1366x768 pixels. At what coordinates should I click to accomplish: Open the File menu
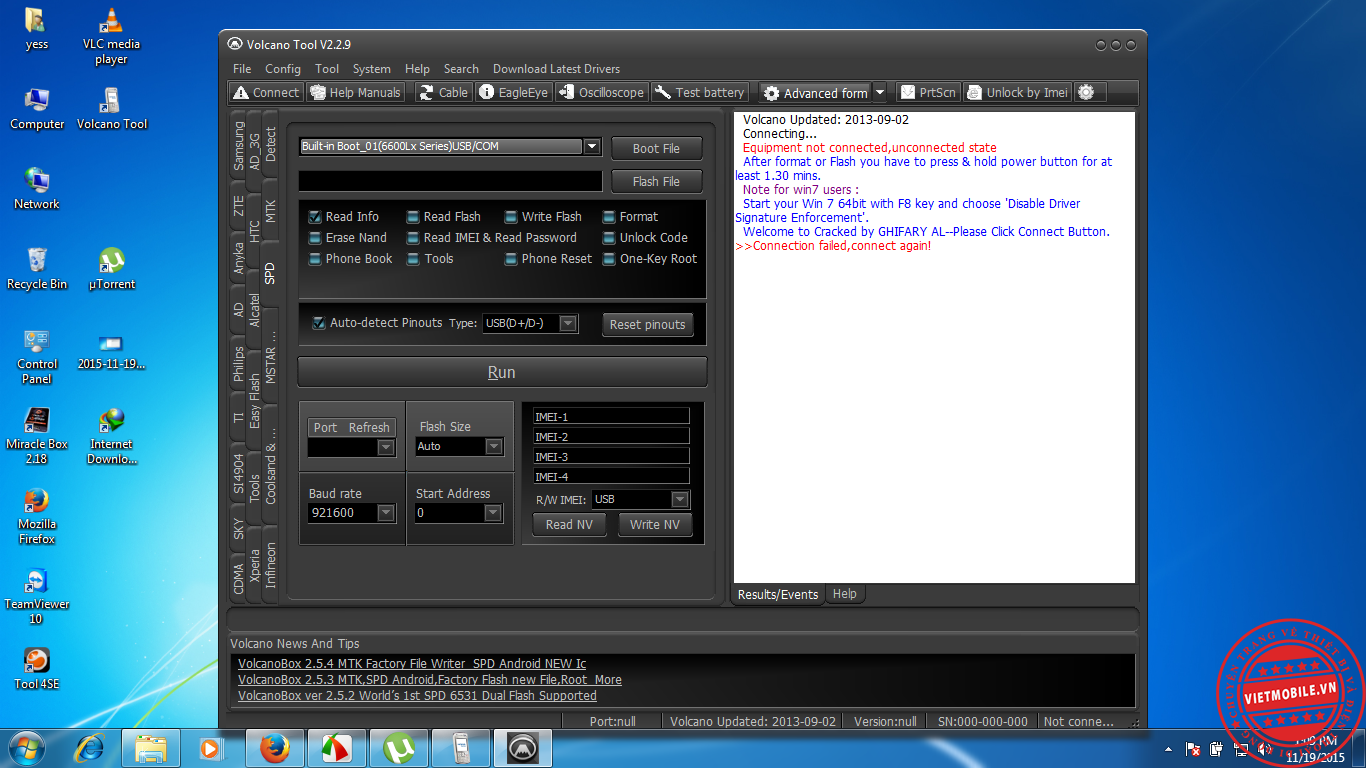tap(242, 69)
